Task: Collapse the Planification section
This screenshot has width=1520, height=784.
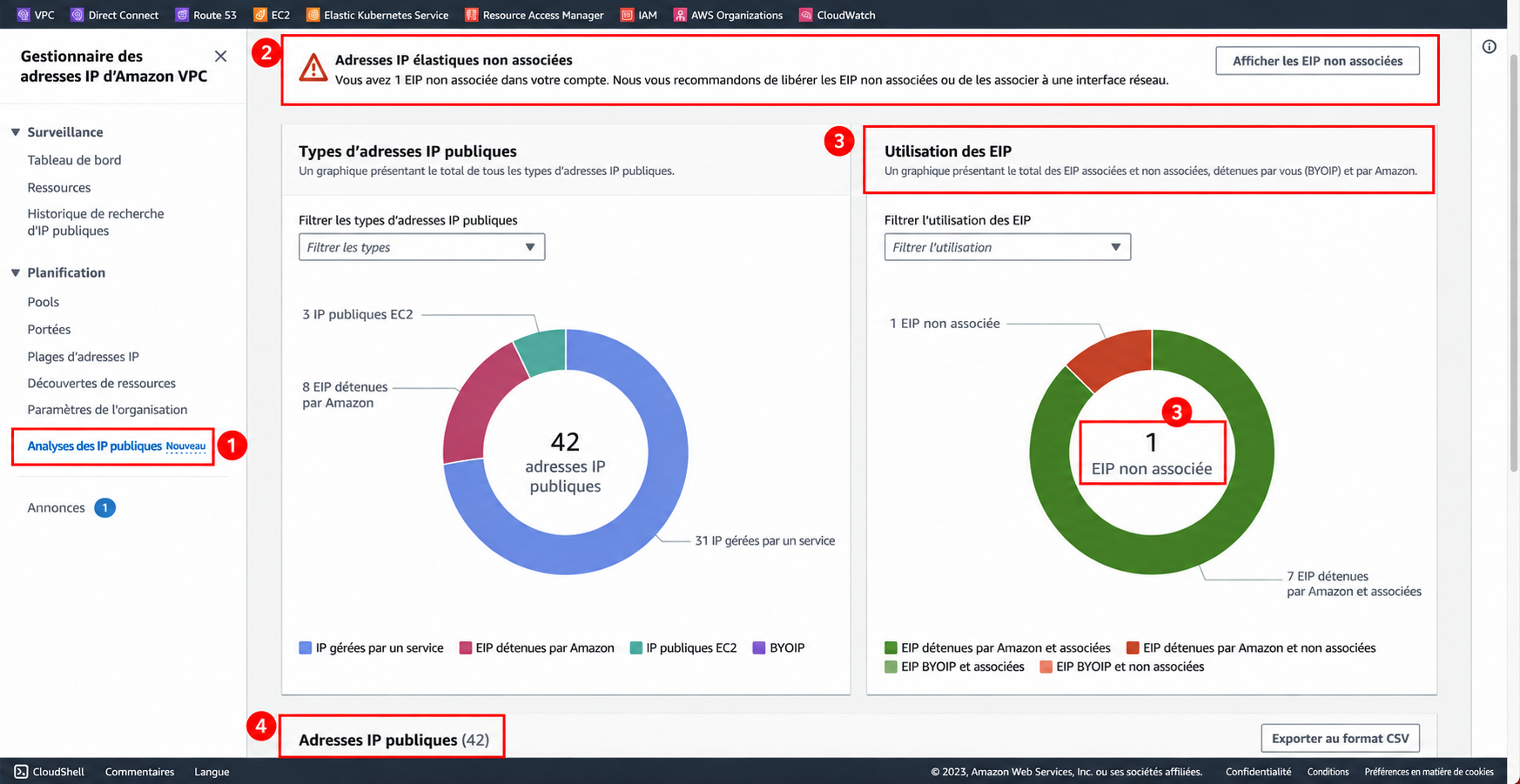Action: point(16,272)
